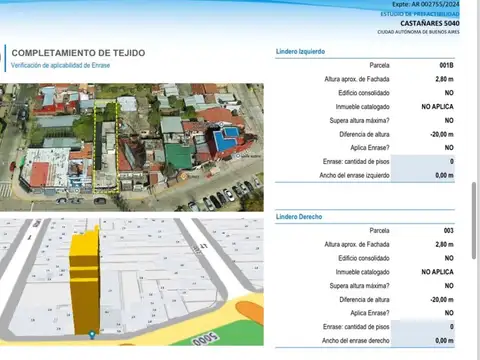480x360 pixels.
Task: Click the blue location pin on the 3D map
Action: point(92,335)
